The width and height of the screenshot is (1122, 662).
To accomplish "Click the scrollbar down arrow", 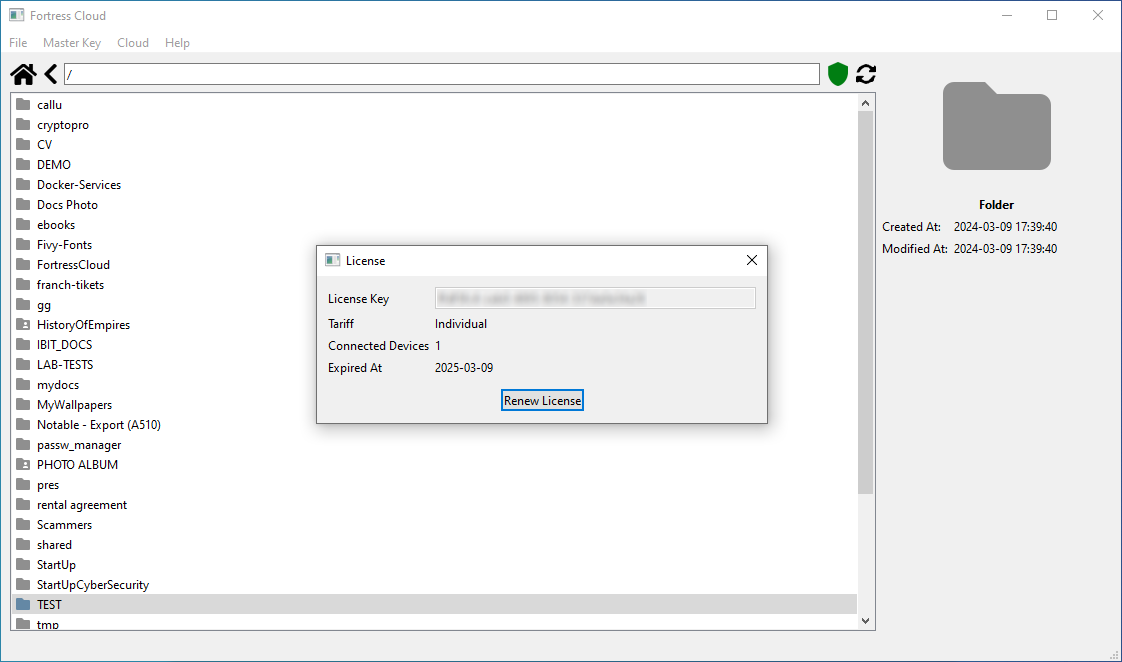I will (865, 620).
